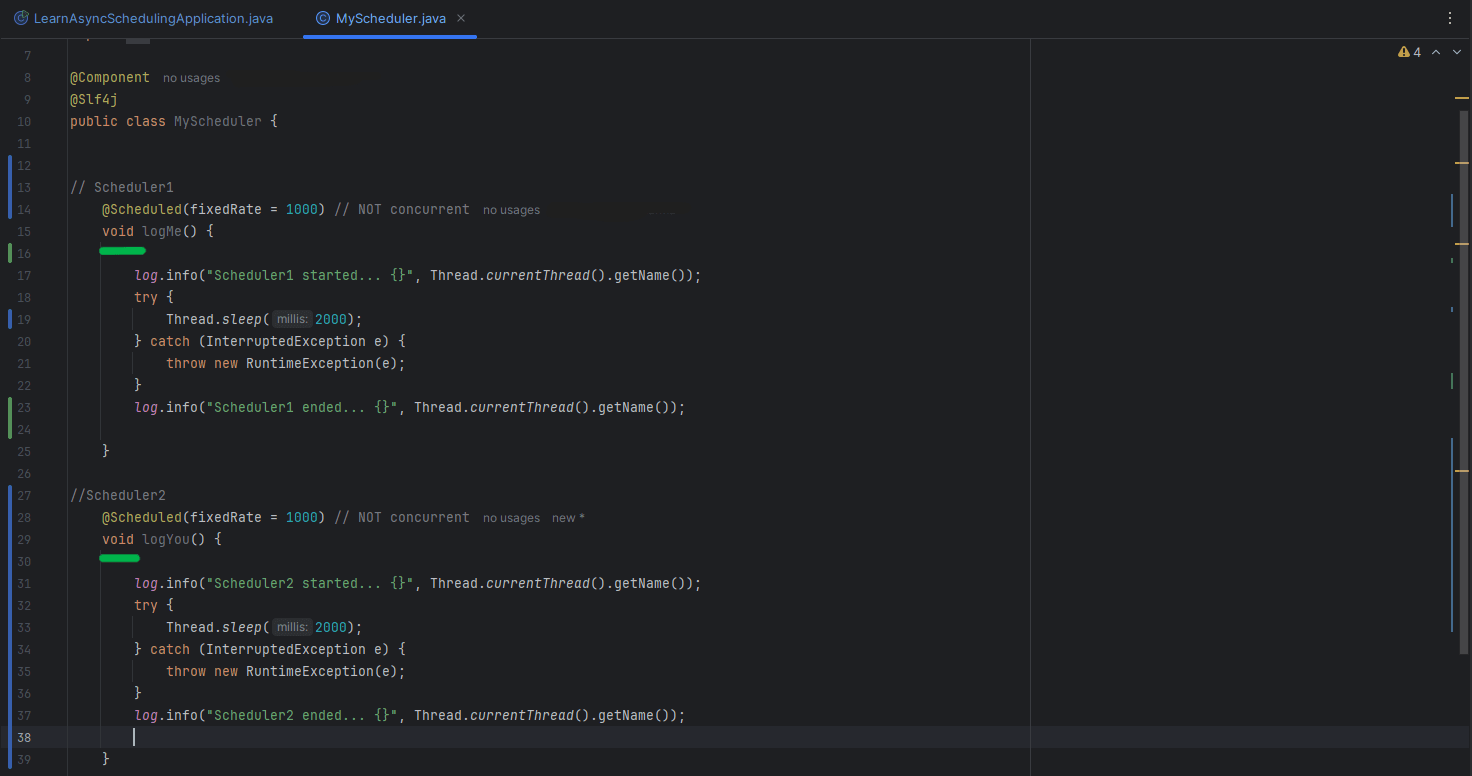Click 'no usages' hint on line 14
Viewport: 1472px width, 776px height.
[x=511, y=210]
